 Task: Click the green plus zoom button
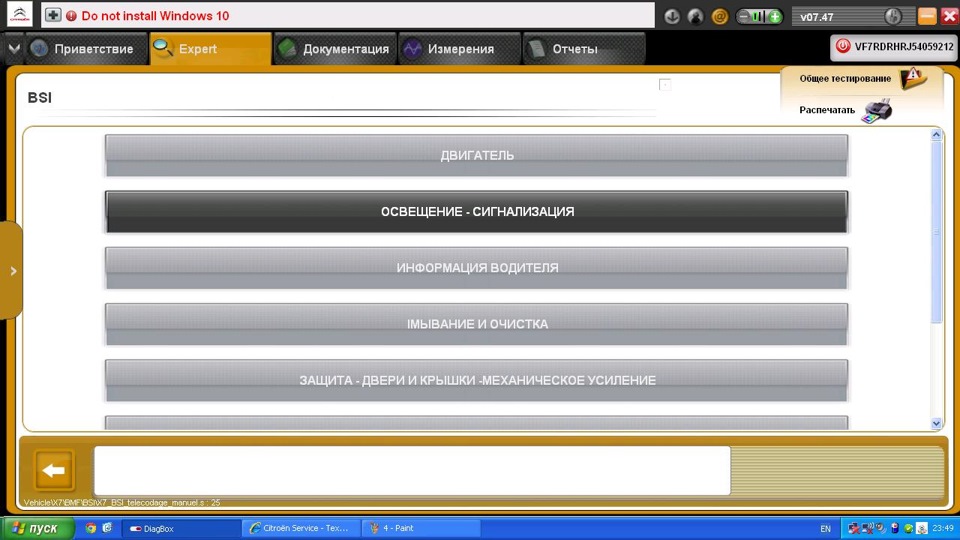774,17
